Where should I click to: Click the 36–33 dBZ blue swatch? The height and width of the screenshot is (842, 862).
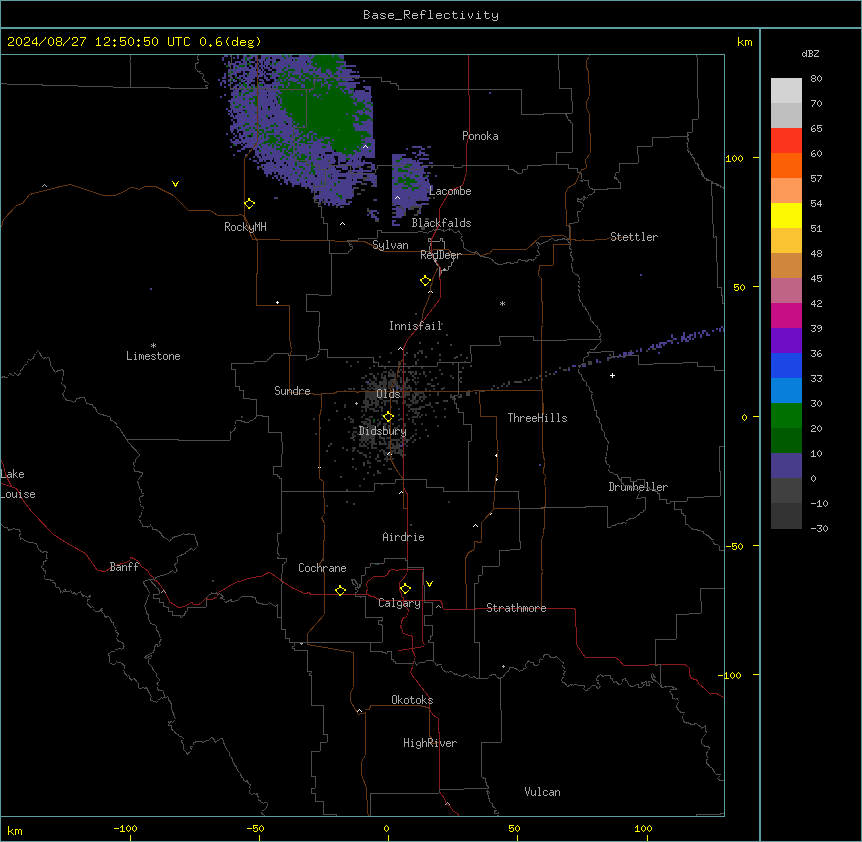(x=786, y=365)
